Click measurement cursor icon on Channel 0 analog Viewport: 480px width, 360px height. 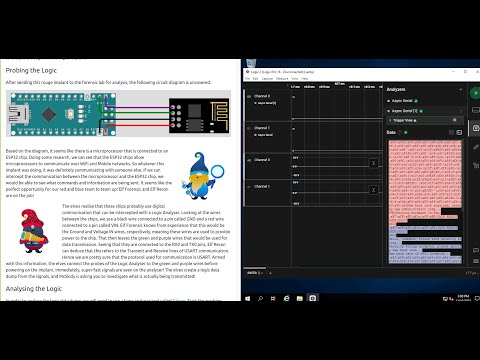[373, 163]
